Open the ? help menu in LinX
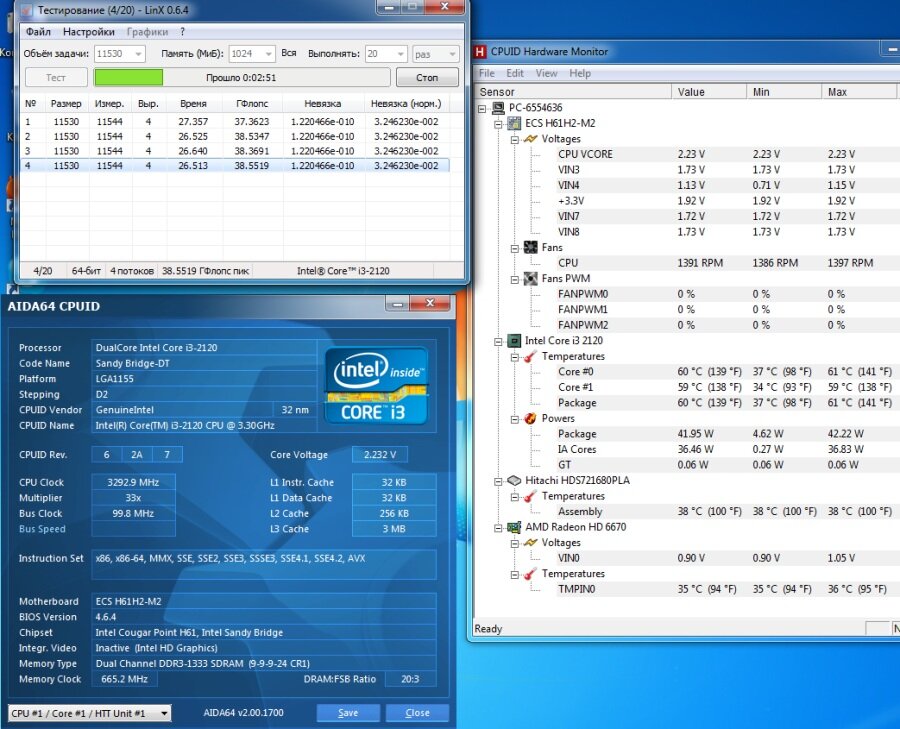The height and width of the screenshot is (729, 900). click(183, 32)
